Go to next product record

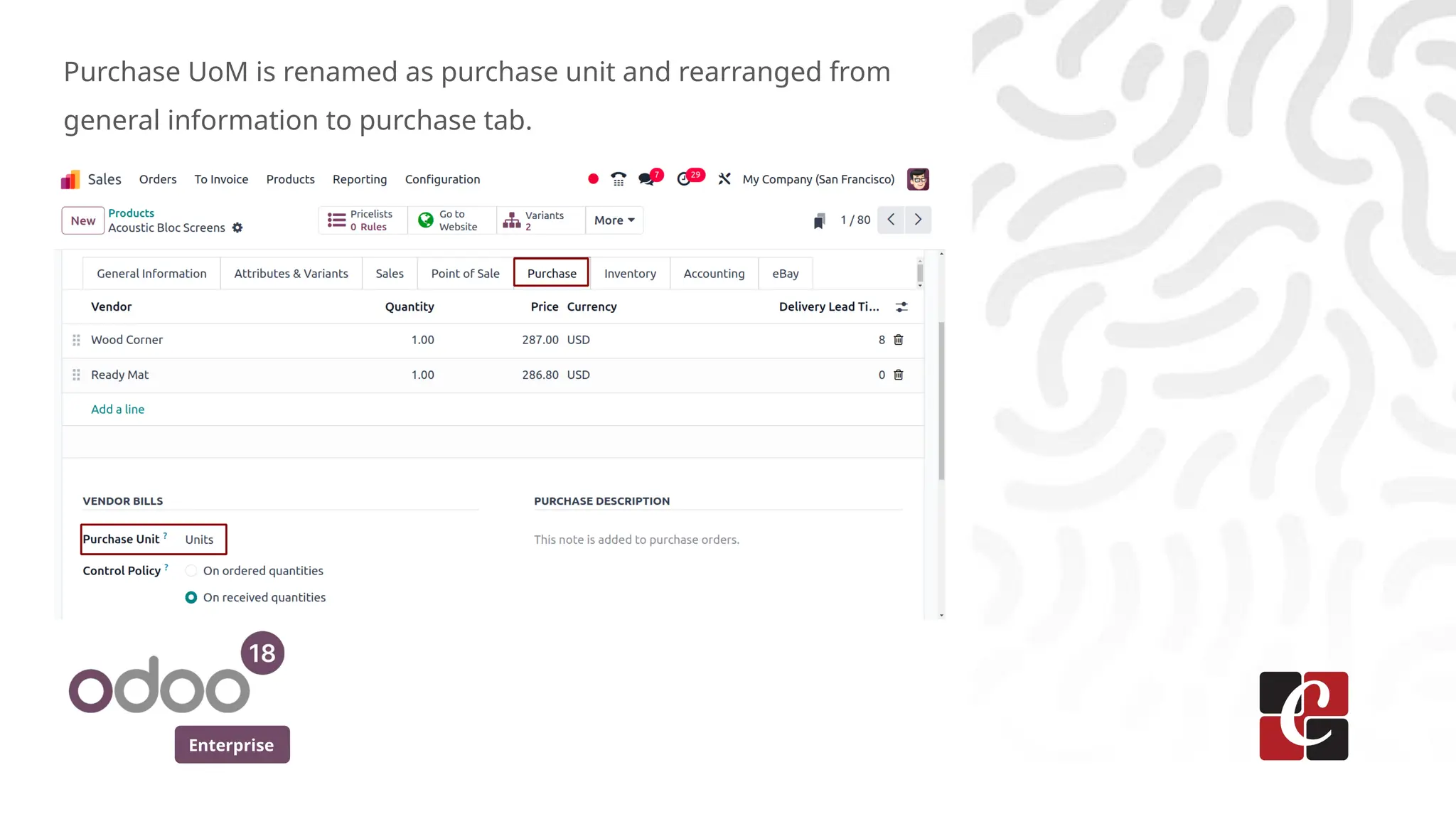click(x=918, y=220)
